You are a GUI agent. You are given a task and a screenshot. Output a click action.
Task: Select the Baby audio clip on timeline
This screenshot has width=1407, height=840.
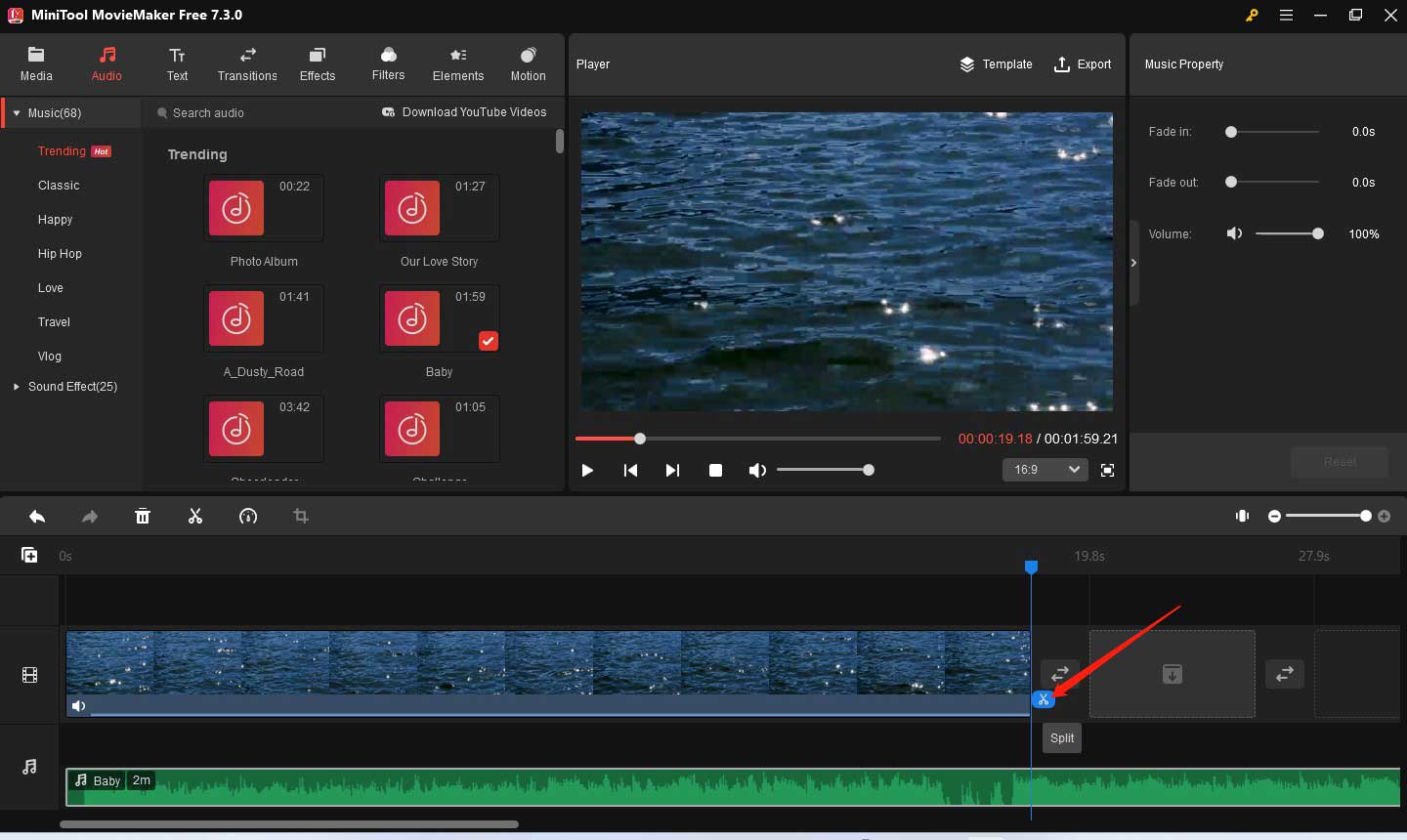pyautogui.click(x=733, y=787)
